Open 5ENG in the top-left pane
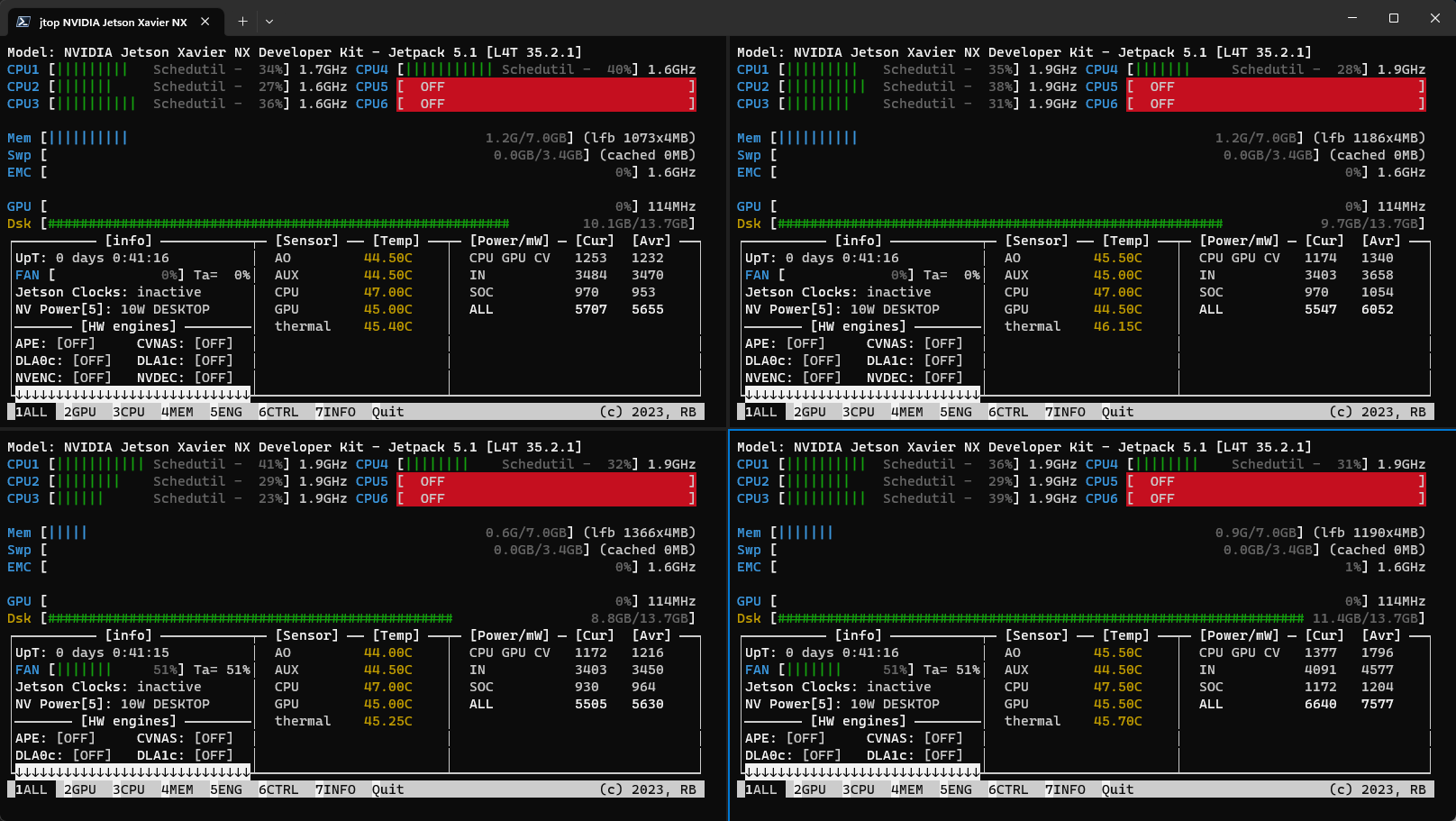 click(x=226, y=412)
